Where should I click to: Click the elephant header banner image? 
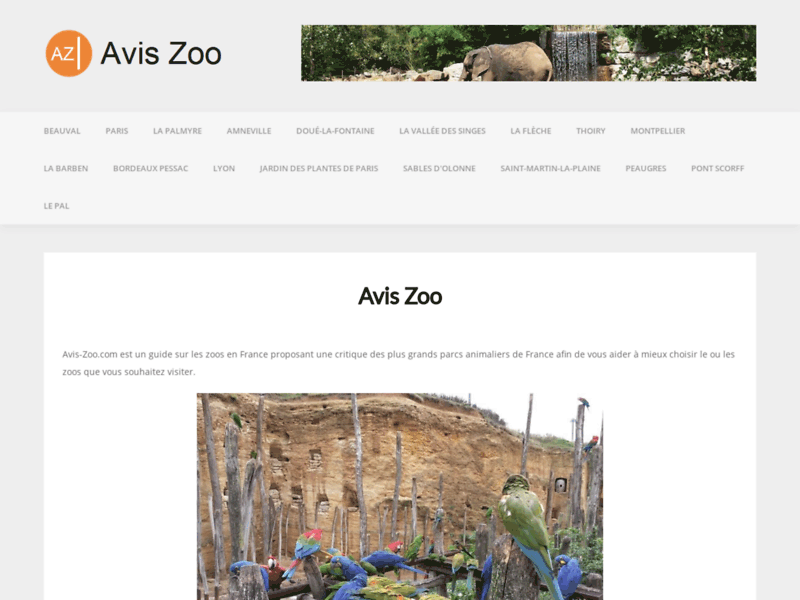[x=529, y=53]
